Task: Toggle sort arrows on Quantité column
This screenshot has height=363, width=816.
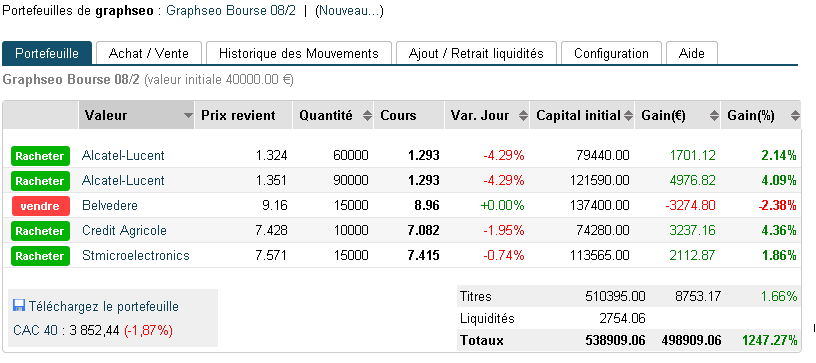Action: (x=367, y=116)
